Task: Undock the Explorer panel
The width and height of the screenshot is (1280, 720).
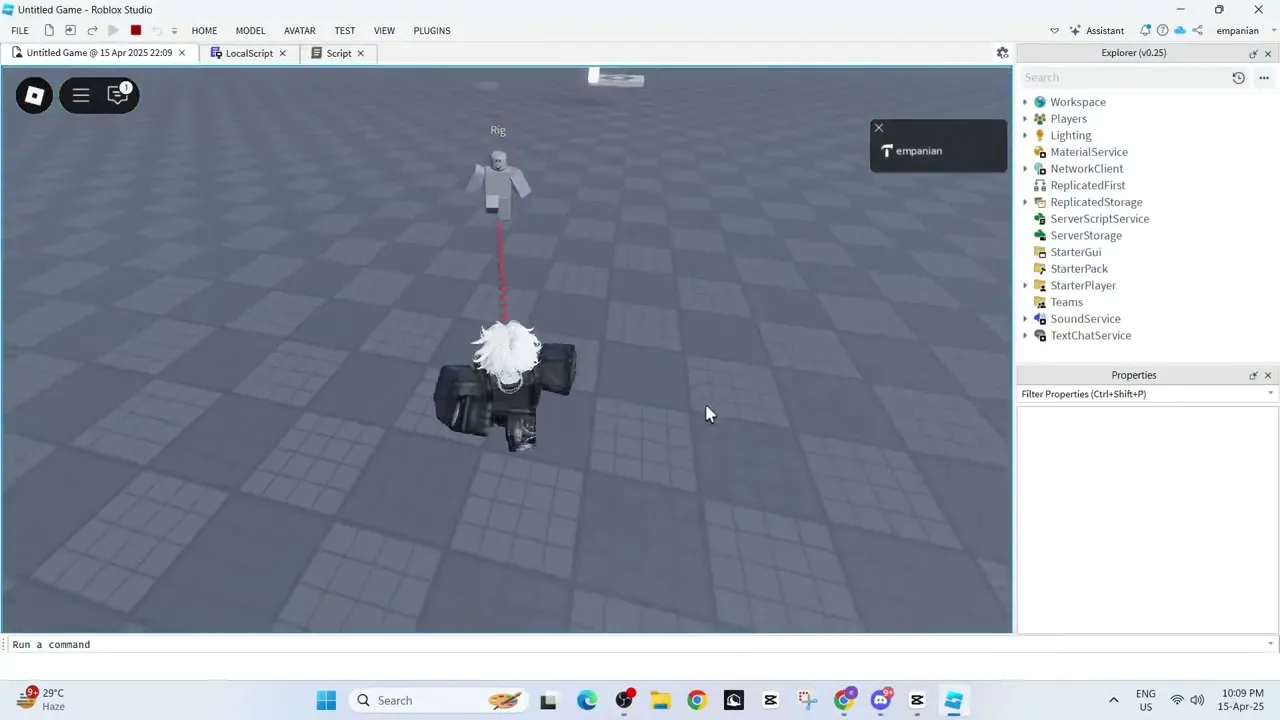Action: coord(1253,54)
